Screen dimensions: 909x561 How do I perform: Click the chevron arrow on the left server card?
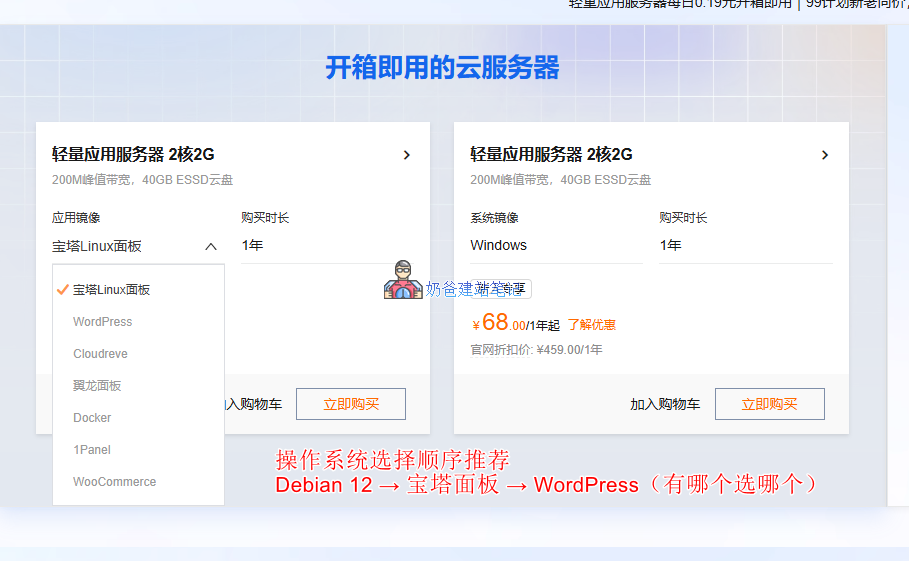tap(406, 155)
